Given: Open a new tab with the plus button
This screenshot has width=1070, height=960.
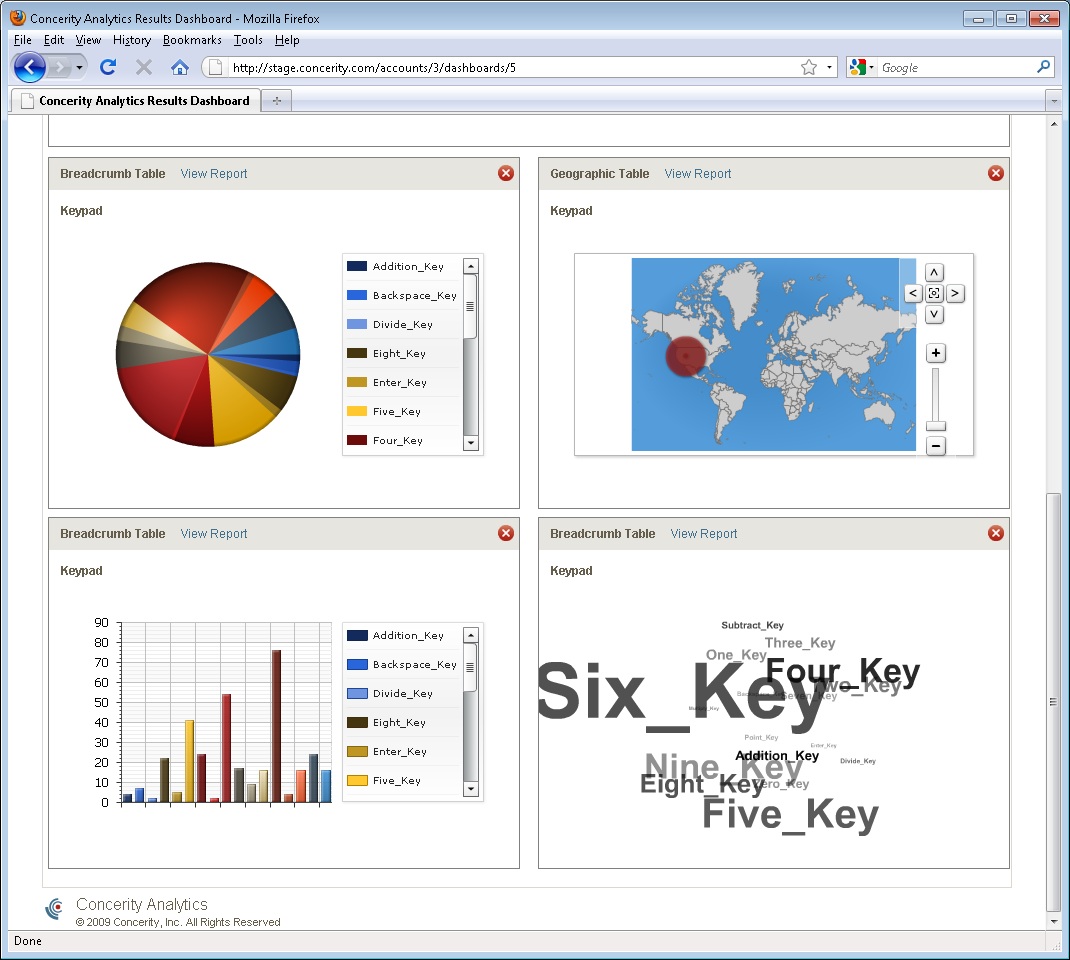Looking at the screenshot, I should click(x=276, y=100).
